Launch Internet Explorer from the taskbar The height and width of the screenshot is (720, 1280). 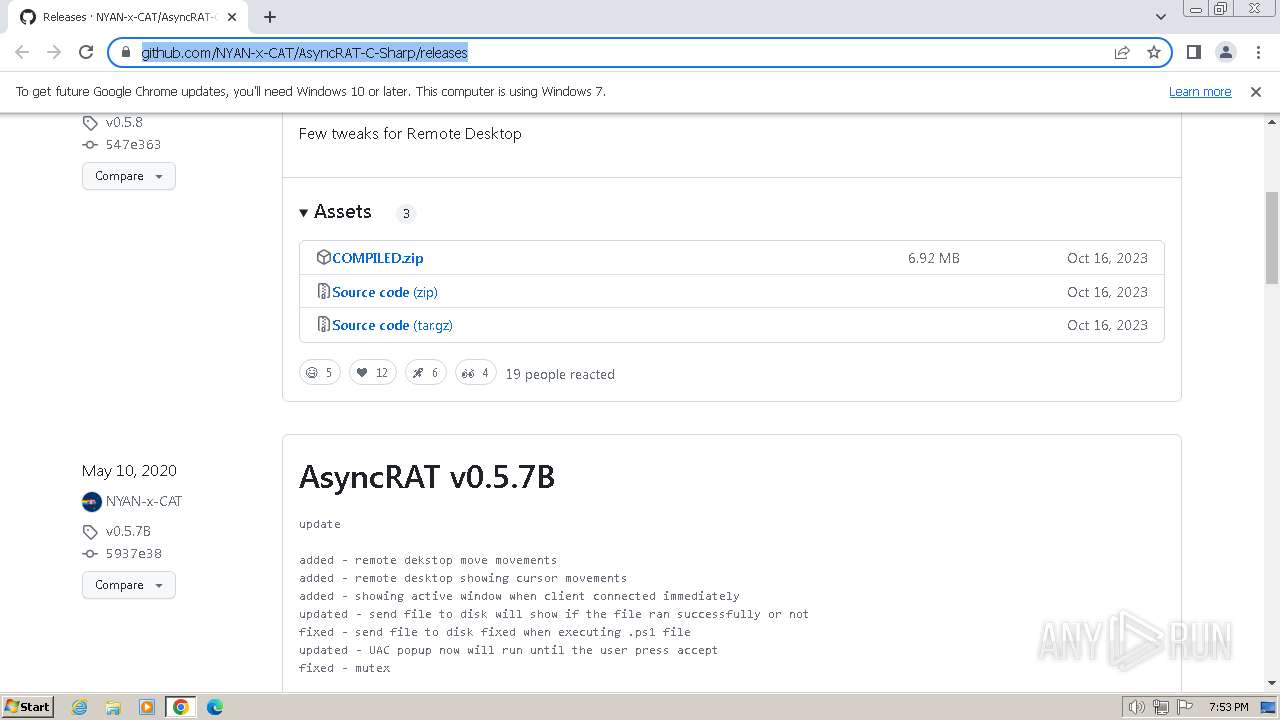click(79, 707)
